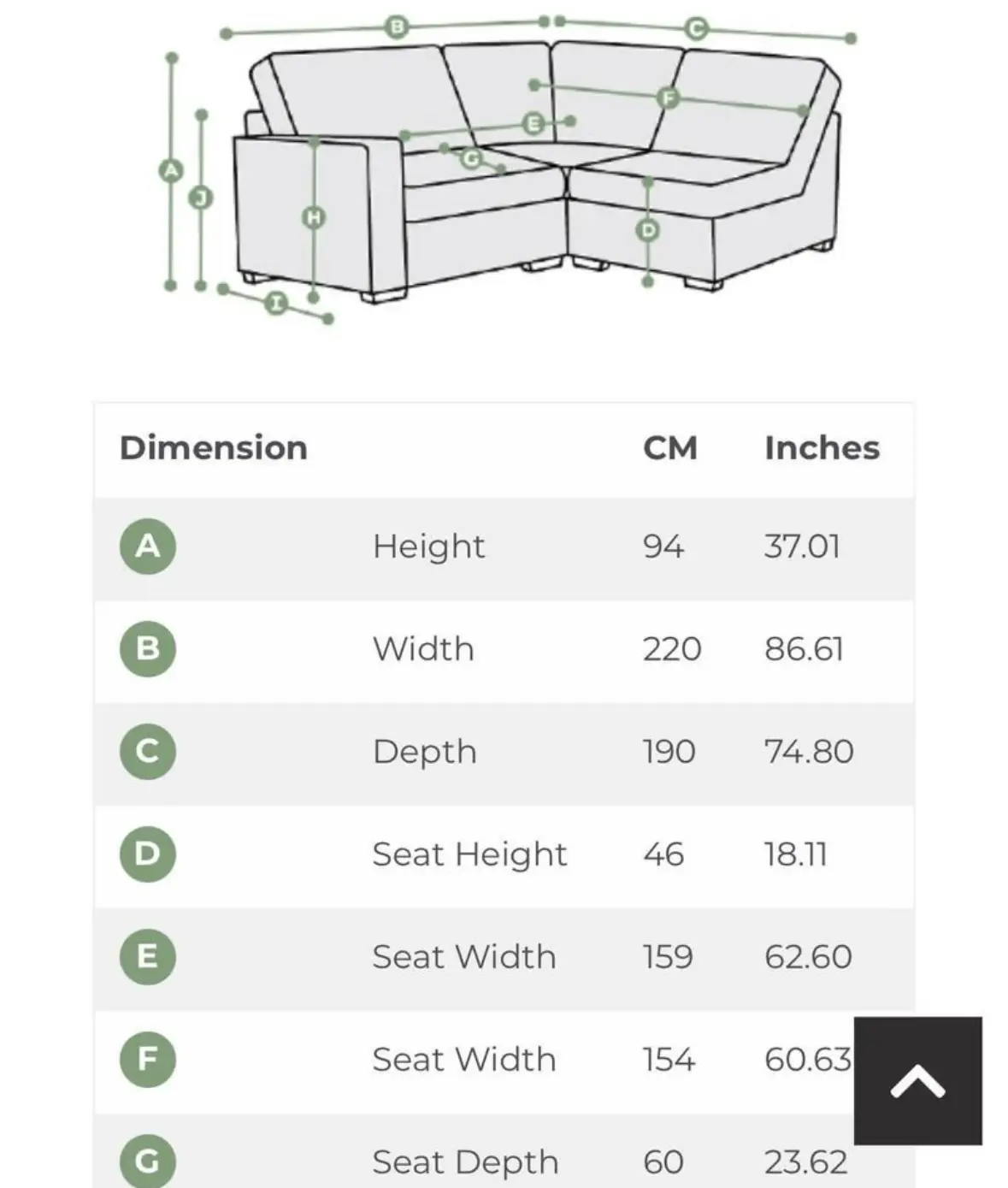Tap the 220 value in the Width row
Screen dimensions: 1008x1188
(x=672, y=649)
